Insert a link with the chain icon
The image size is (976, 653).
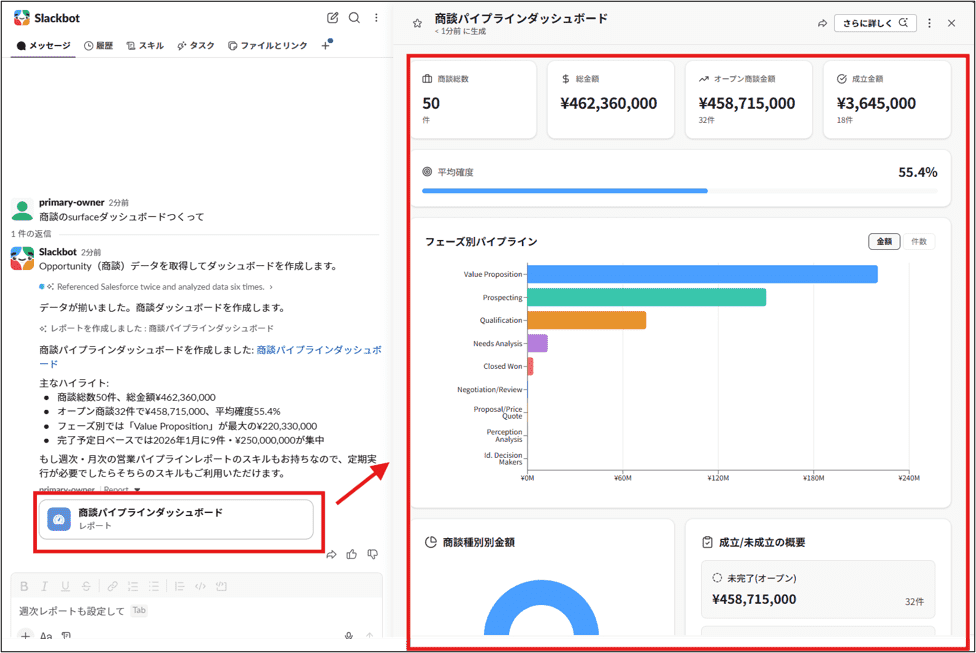(x=112, y=586)
